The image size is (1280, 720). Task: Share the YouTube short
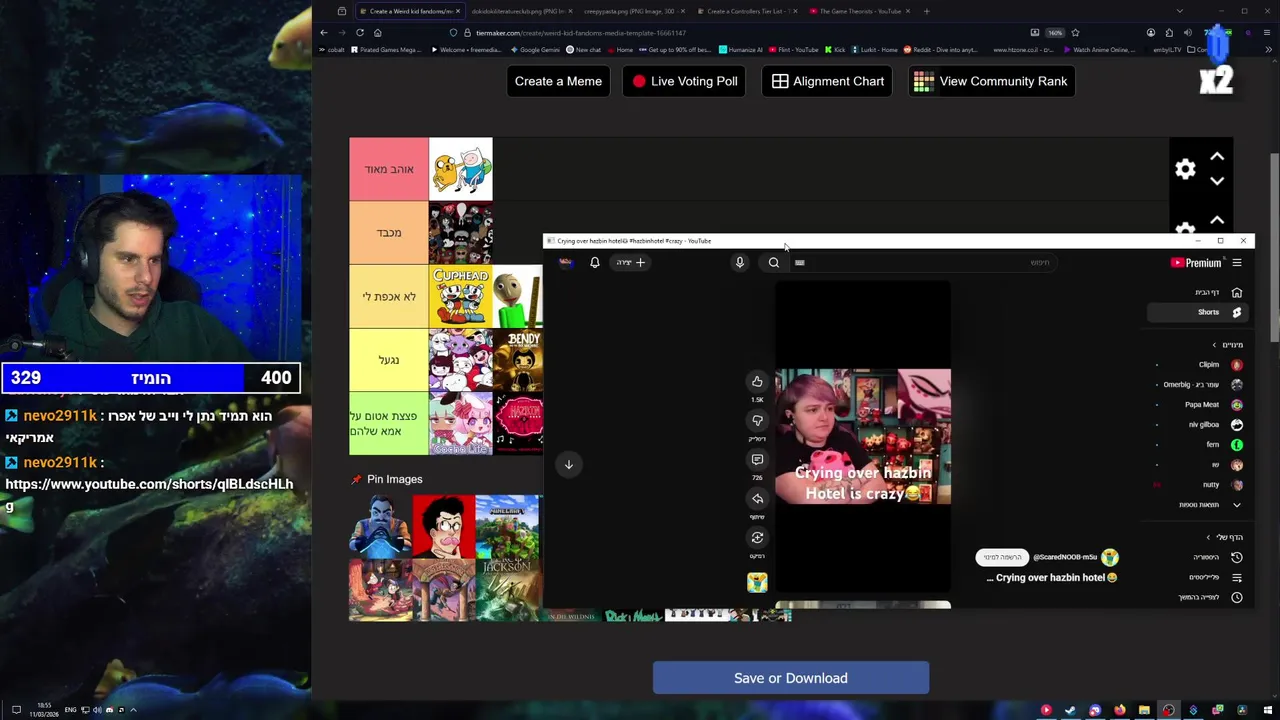tap(757, 498)
